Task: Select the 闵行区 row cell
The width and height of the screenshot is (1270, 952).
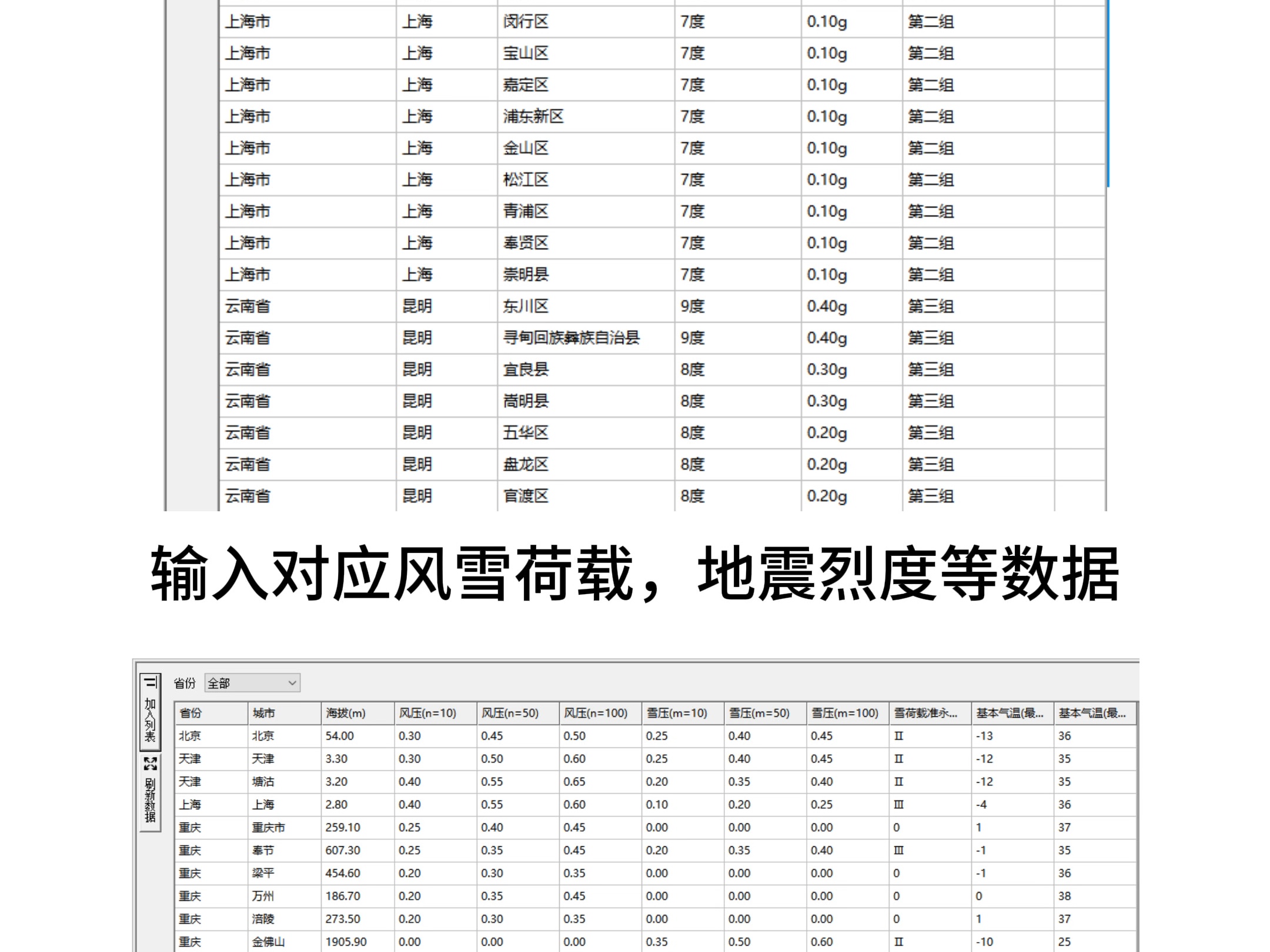Action: (586, 22)
